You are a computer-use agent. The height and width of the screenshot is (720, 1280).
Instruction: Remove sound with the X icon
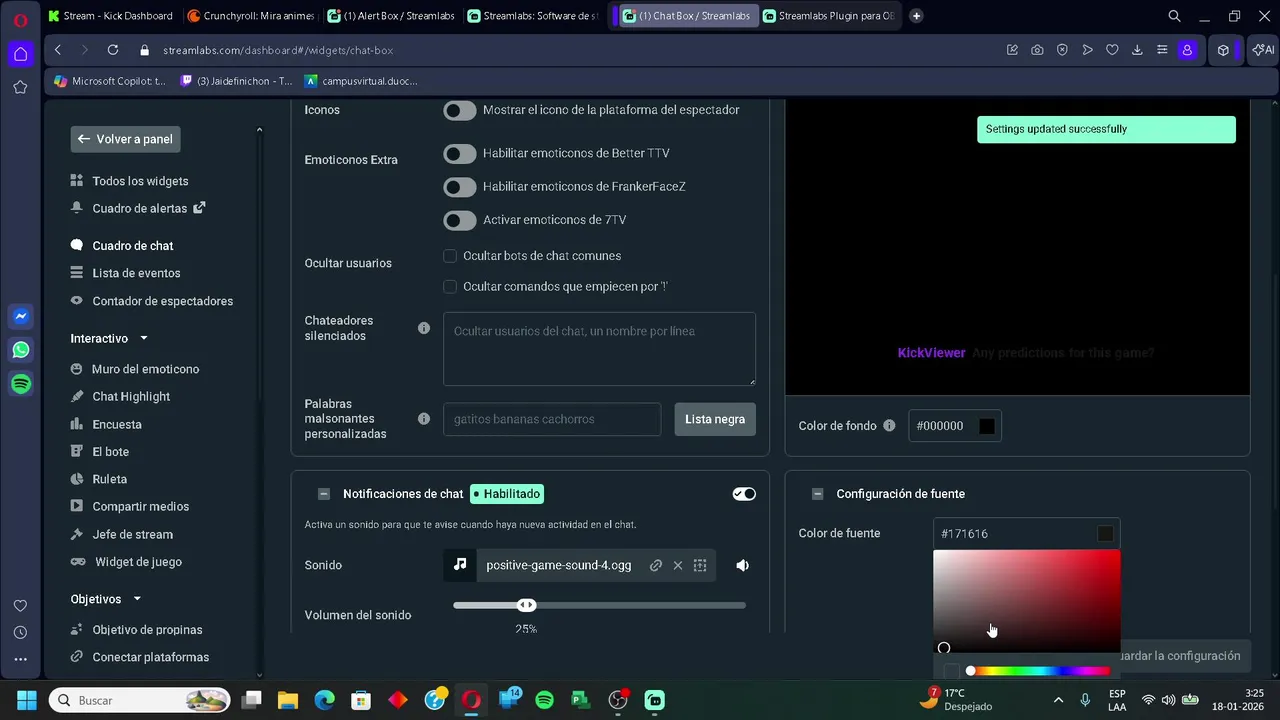(x=678, y=565)
